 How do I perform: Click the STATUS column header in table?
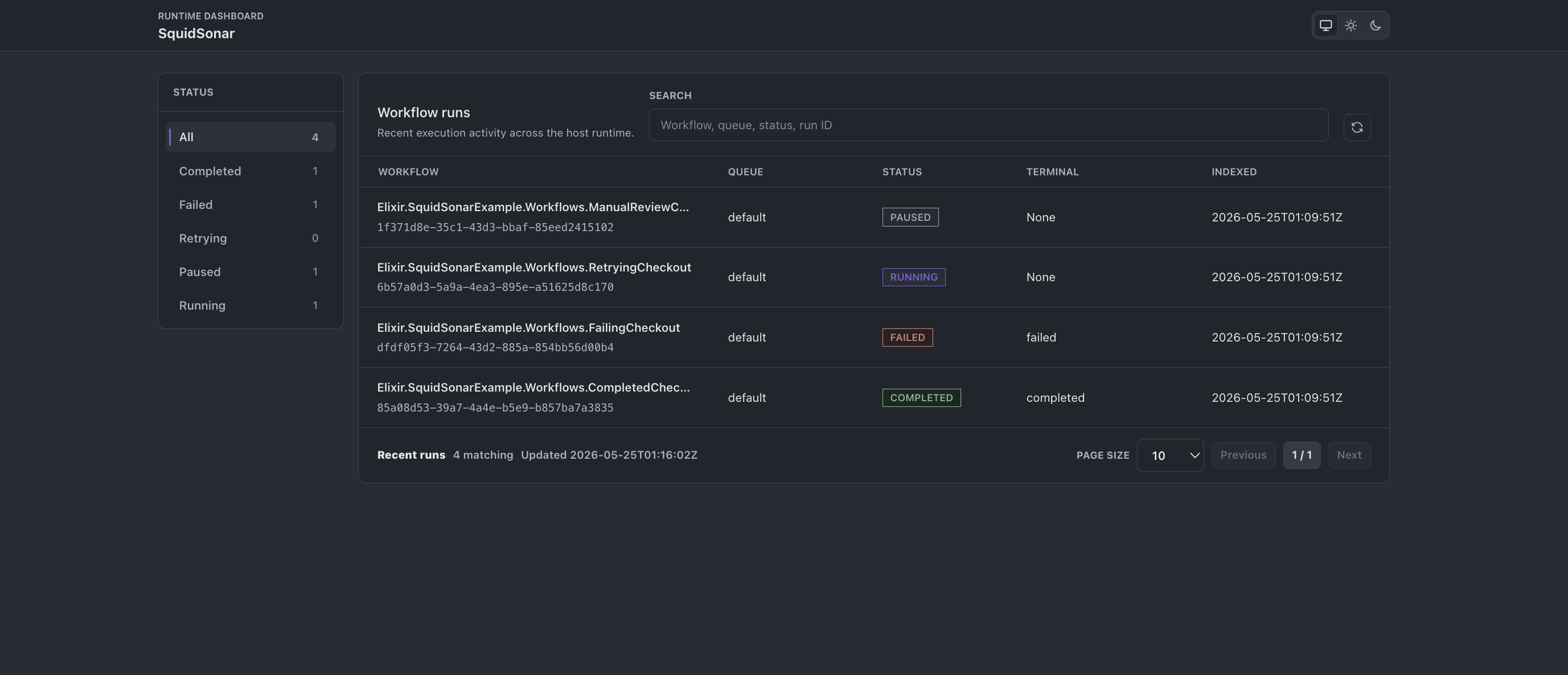[901, 172]
